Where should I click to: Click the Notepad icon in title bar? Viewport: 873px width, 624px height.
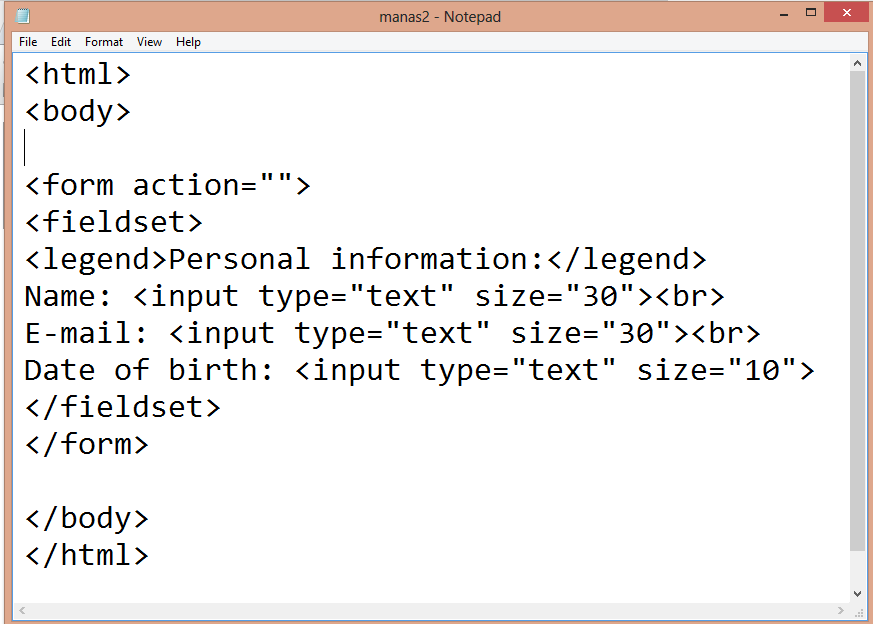[x=23, y=16]
